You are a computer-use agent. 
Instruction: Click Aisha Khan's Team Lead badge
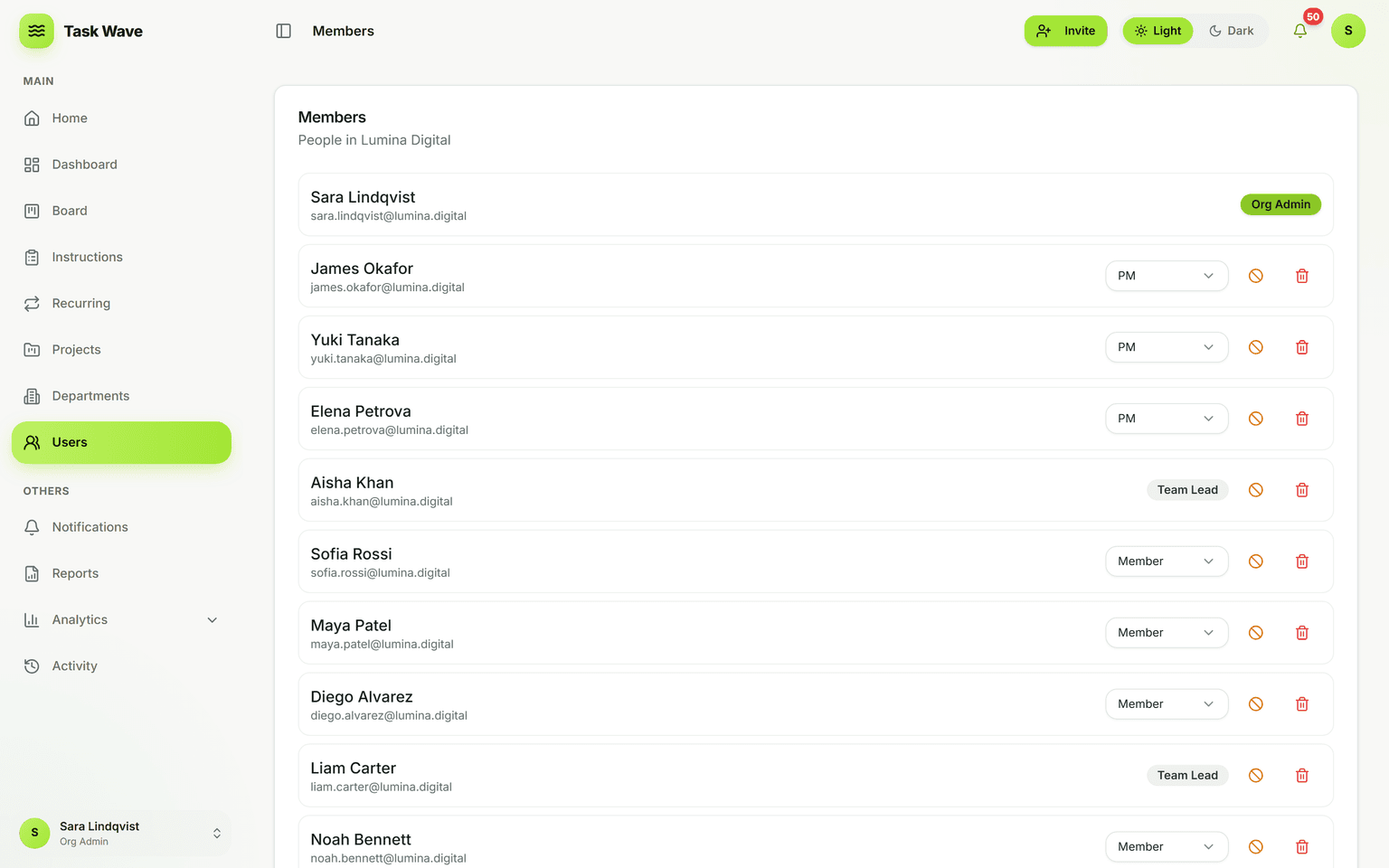(x=1187, y=490)
